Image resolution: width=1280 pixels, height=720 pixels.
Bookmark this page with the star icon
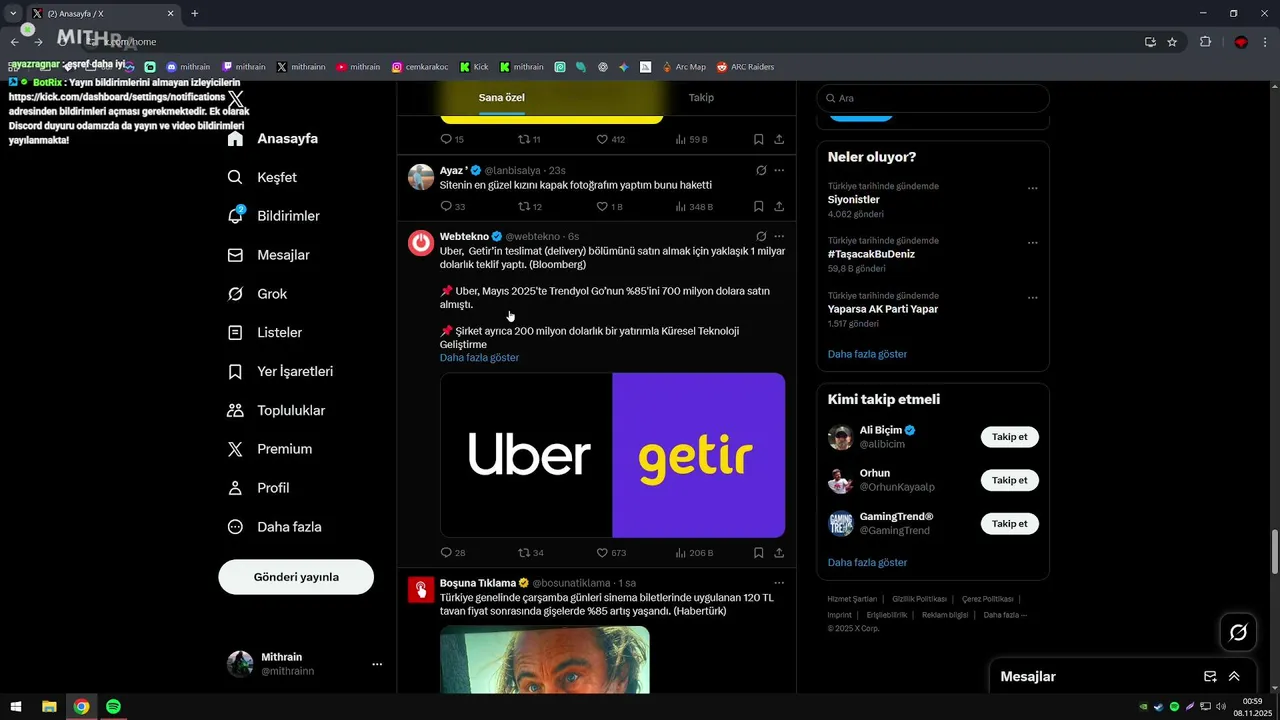coord(1172,42)
